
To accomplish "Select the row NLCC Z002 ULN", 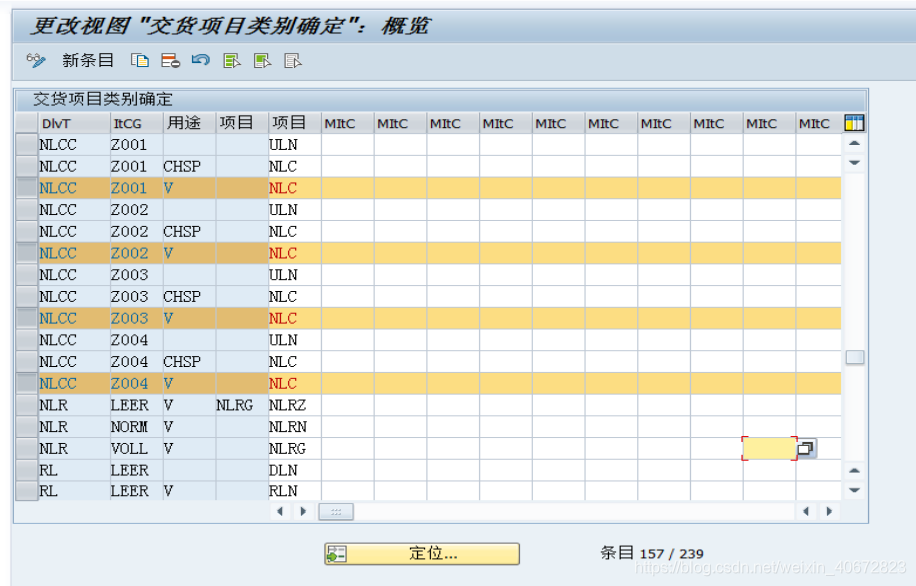I will [27, 210].
